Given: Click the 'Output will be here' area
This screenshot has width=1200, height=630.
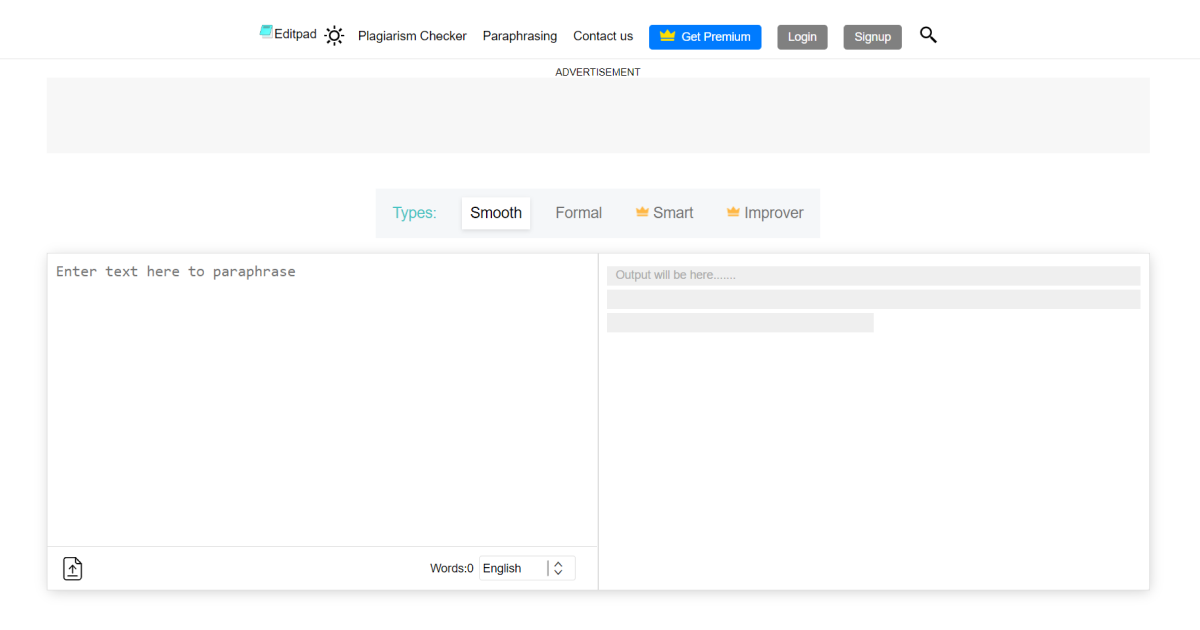Looking at the screenshot, I should (x=872, y=275).
